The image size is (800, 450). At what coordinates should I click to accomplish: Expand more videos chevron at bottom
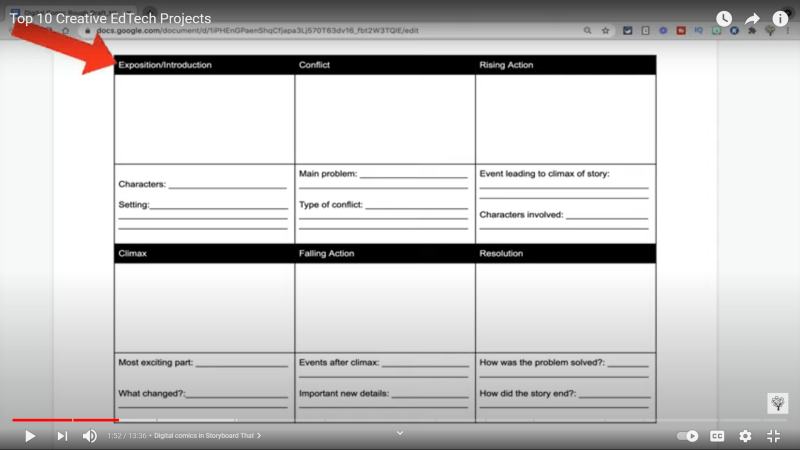point(400,433)
